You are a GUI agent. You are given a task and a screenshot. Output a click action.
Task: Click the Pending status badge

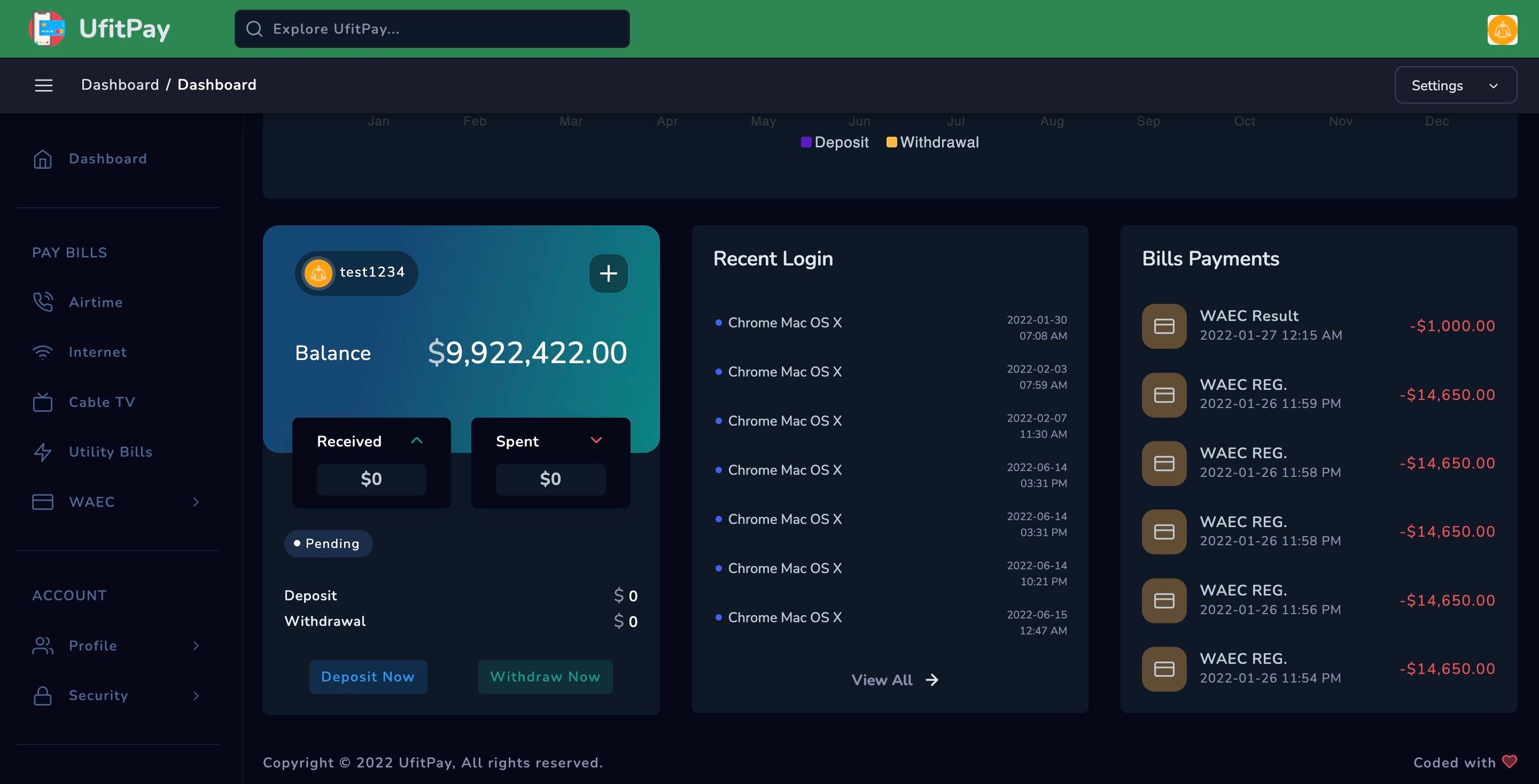click(328, 543)
